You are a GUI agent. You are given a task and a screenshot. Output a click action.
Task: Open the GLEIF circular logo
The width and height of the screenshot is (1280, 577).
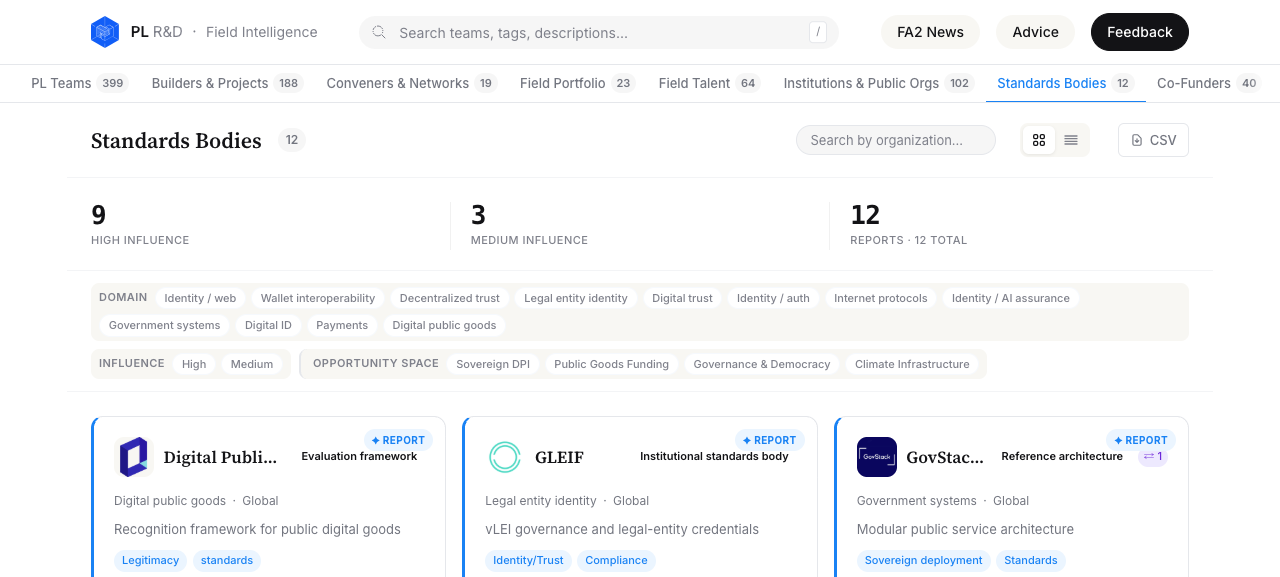(505, 457)
